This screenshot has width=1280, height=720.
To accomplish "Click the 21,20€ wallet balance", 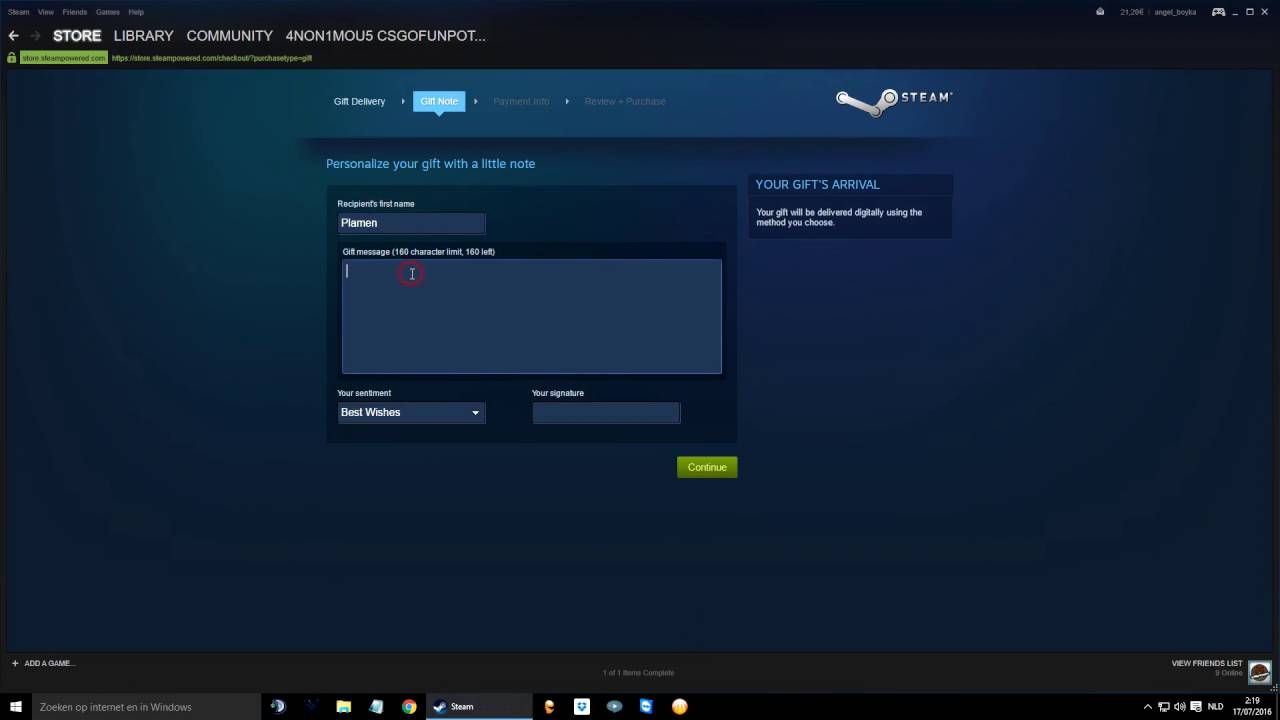I will (1131, 12).
